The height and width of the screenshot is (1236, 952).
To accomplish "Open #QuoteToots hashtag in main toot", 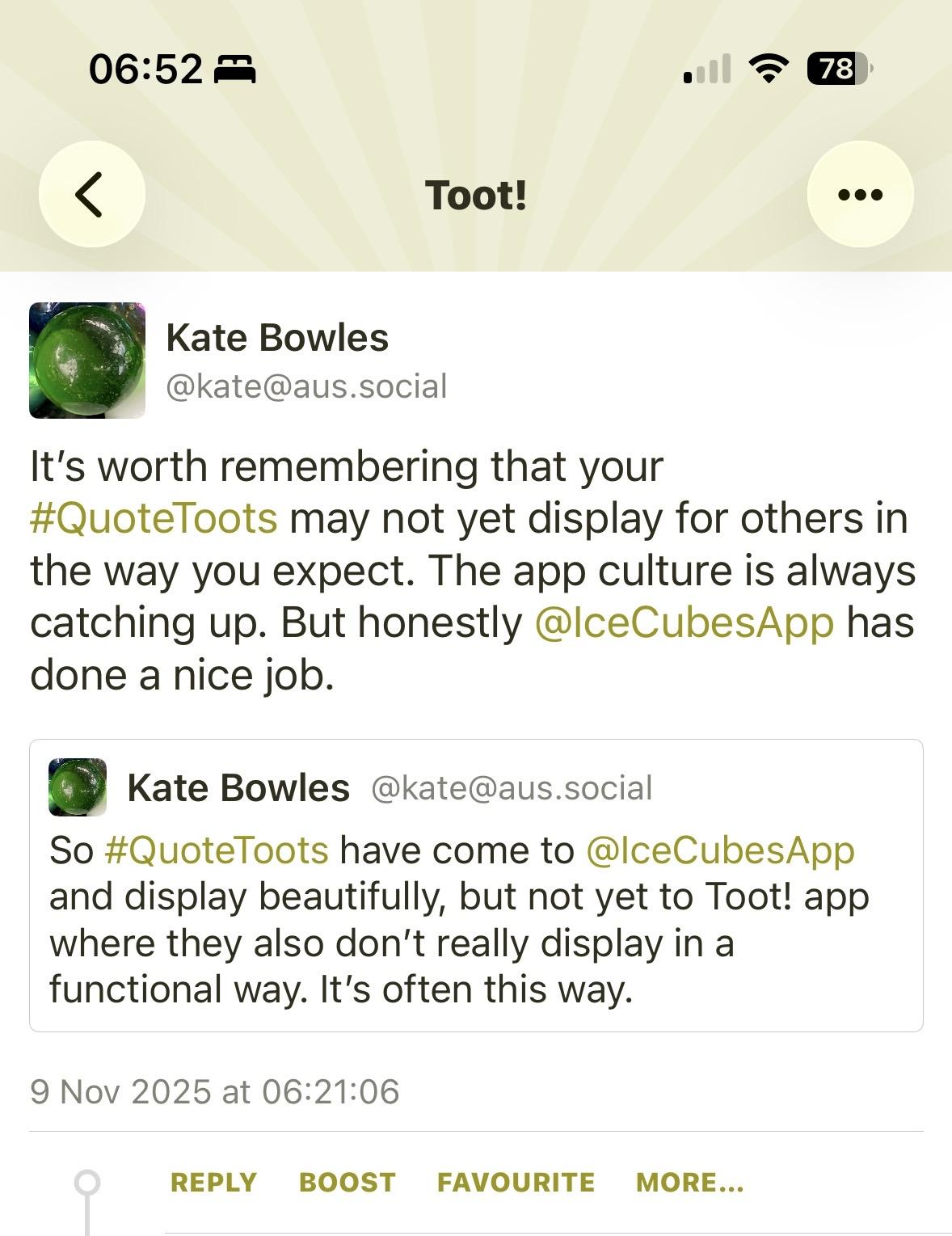I will 154,518.
